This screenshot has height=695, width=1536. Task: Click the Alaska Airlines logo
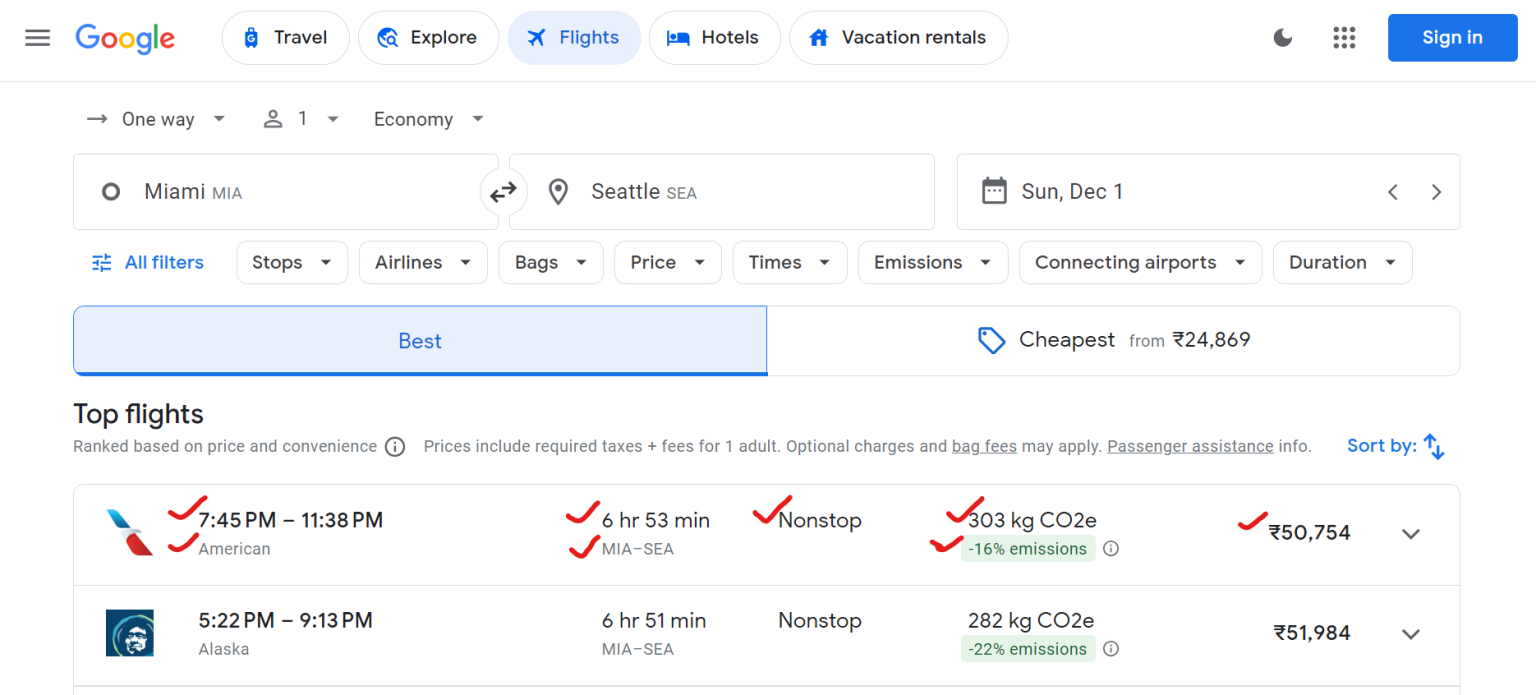[129, 633]
